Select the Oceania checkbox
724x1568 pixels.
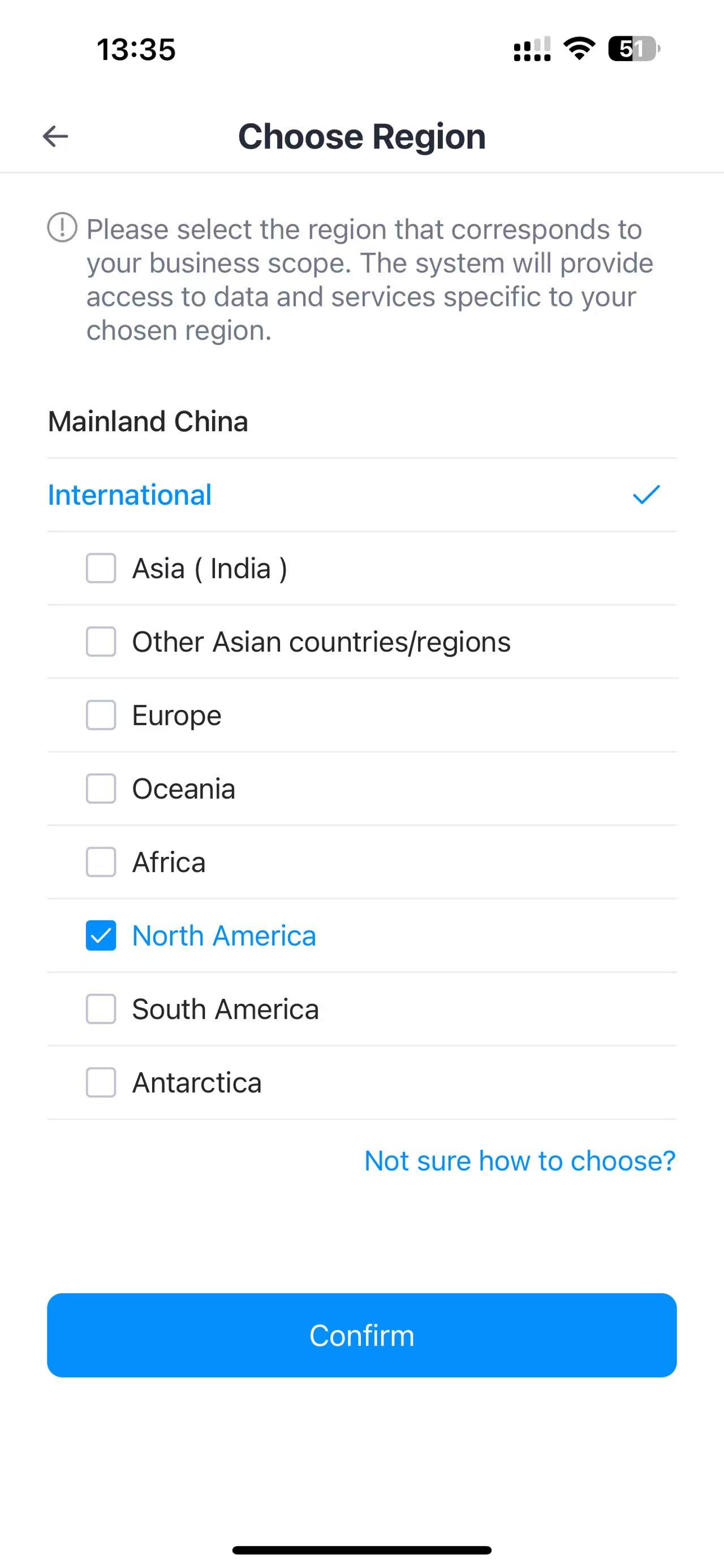pyautogui.click(x=101, y=789)
